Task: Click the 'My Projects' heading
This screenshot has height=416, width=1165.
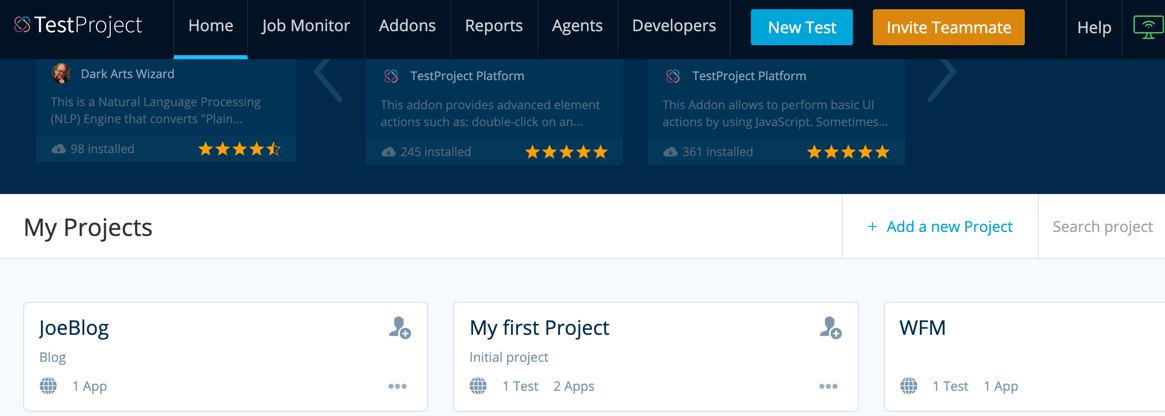Action: (x=88, y=227)
